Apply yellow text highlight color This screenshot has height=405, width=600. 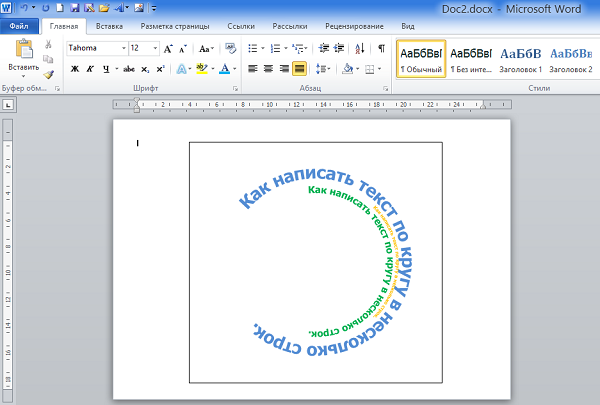click(202, 69)
